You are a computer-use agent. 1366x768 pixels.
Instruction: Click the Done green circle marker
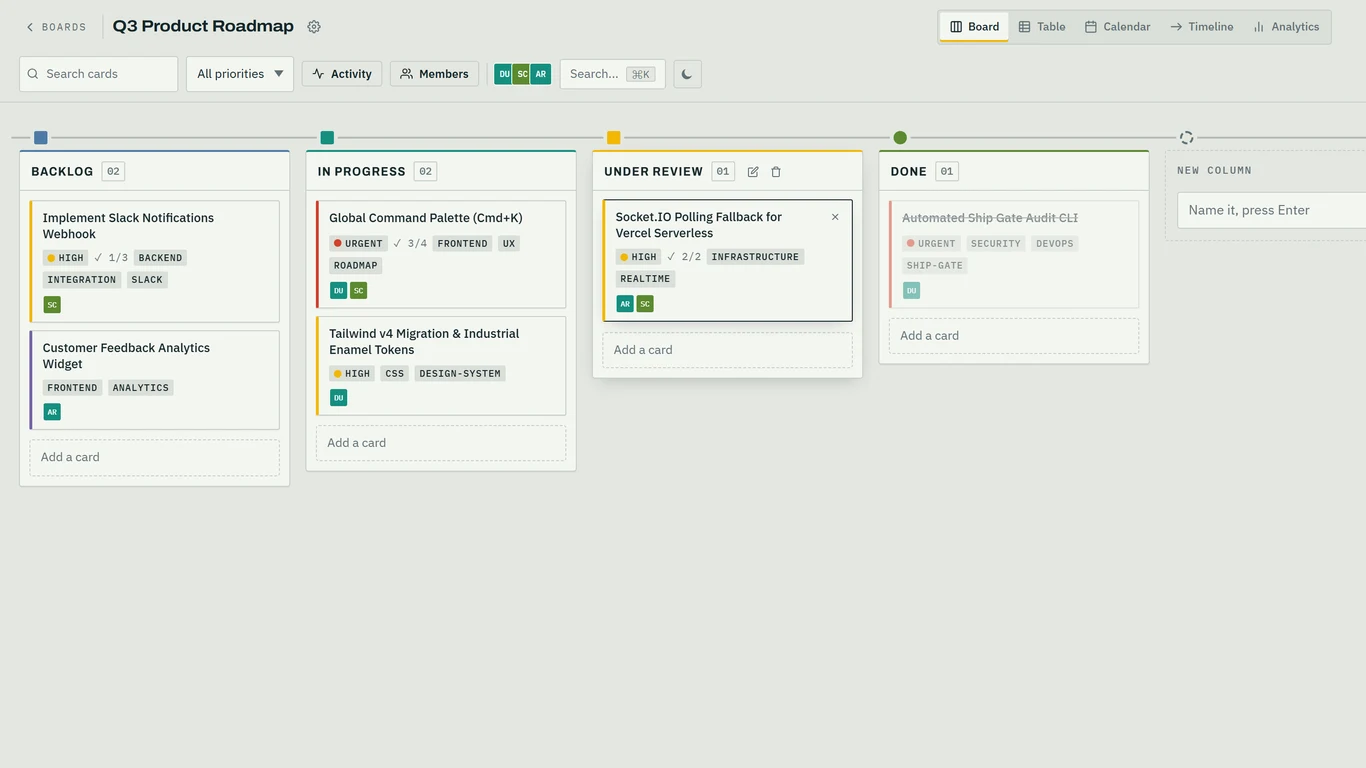[900, 138]
